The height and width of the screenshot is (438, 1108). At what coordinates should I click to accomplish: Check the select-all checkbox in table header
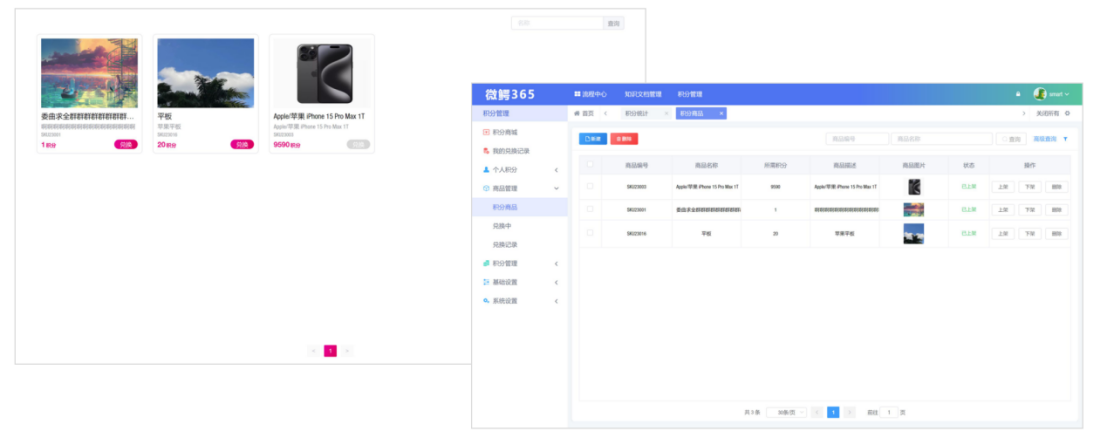click(x=590, y=165)
